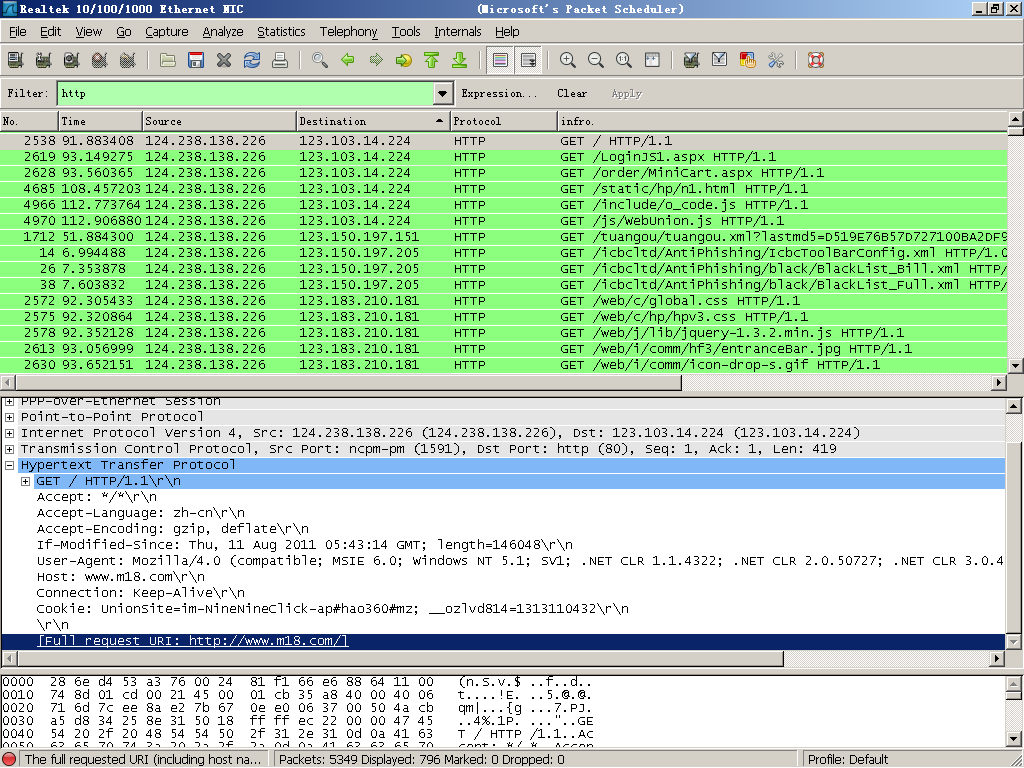Viewport: 1024px width, 768px height.
Task: Toggle packet list colorization
Action: coord(500,60)
